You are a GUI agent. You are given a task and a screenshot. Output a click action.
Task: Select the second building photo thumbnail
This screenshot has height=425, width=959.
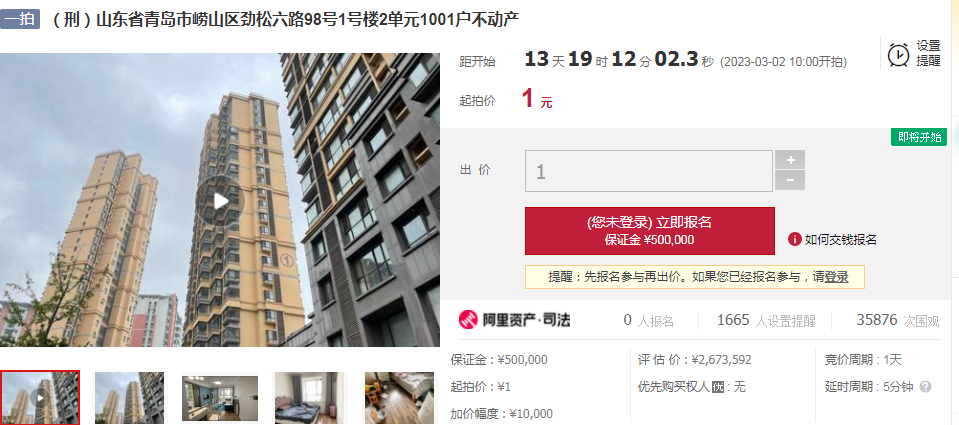pyautogui.click(x=129, y=397)
